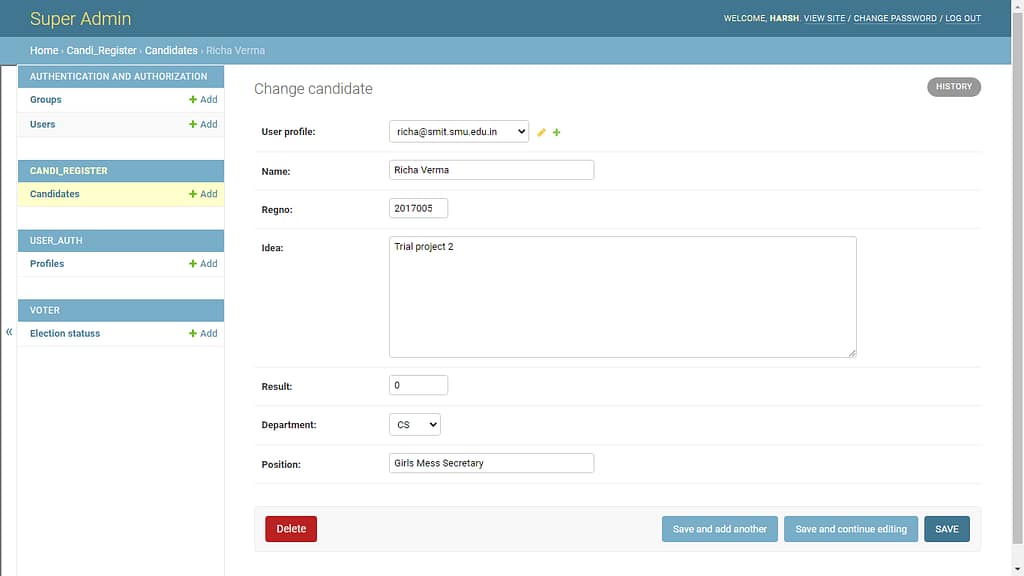Collapse the sidebar navigation panel
The height and width of the screenshot is (576, 1024).
pyautogui.click(x=9, y=332)
